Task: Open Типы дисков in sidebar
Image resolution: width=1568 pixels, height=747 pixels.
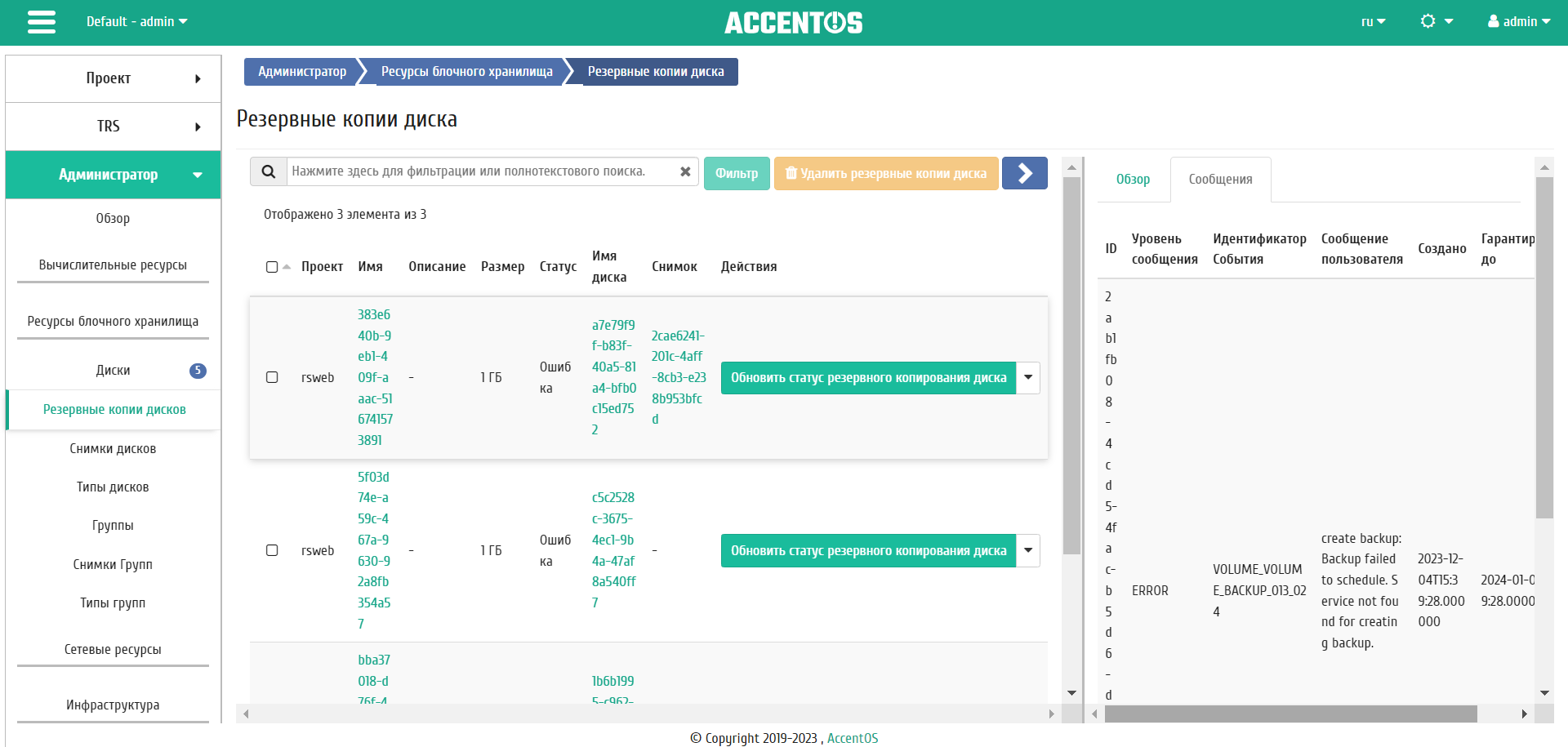Action: click(113, 487)
